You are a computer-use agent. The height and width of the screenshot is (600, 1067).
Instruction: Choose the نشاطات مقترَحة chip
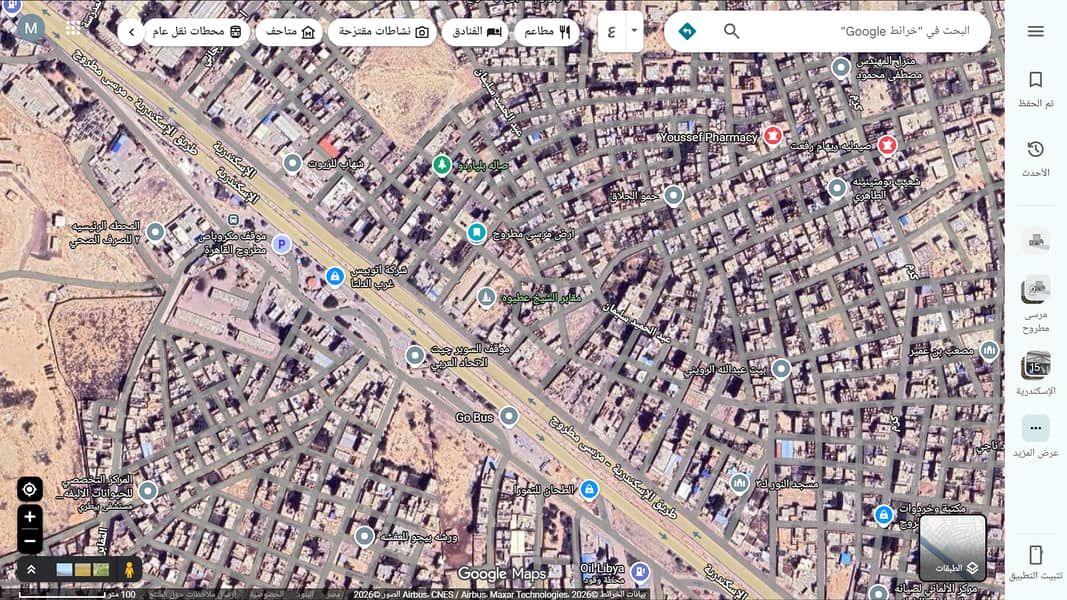point(384,32)
